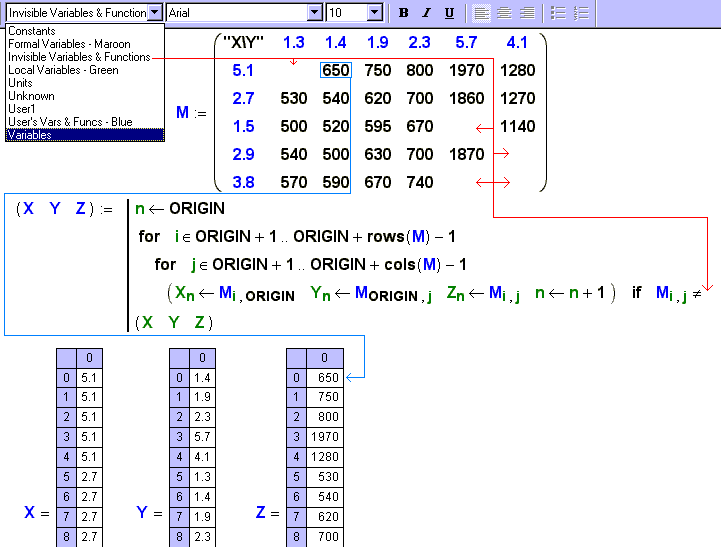Click the Arial font name field

[237, 13]
